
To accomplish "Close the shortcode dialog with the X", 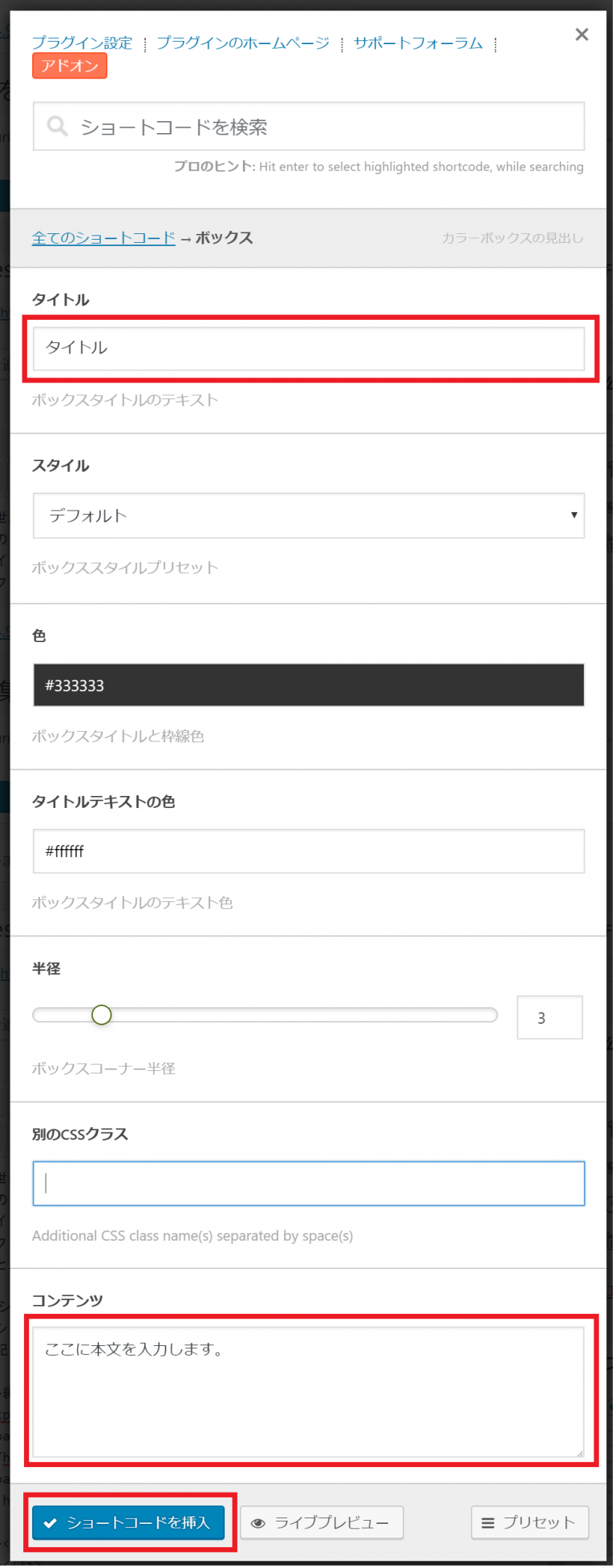I will (x=582, y=34).
